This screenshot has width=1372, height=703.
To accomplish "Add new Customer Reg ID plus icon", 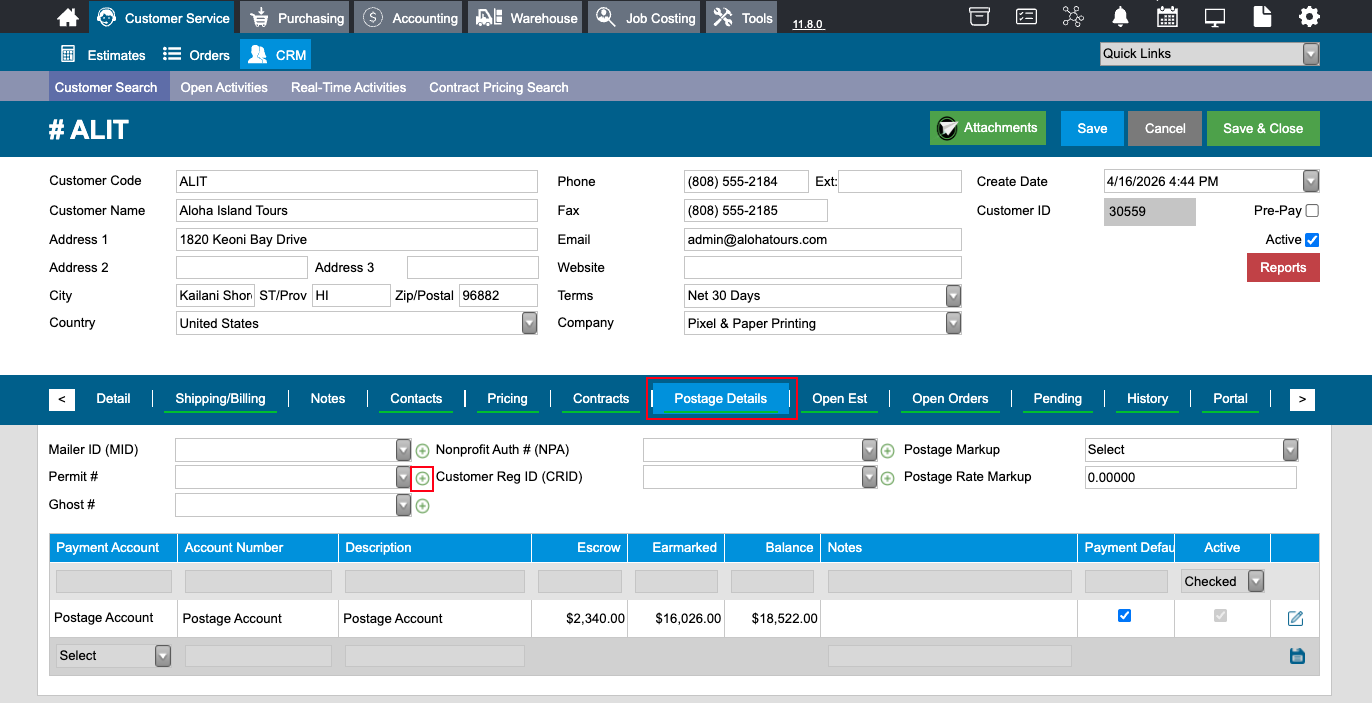I will pyautogui.click(x=887, y=478).
